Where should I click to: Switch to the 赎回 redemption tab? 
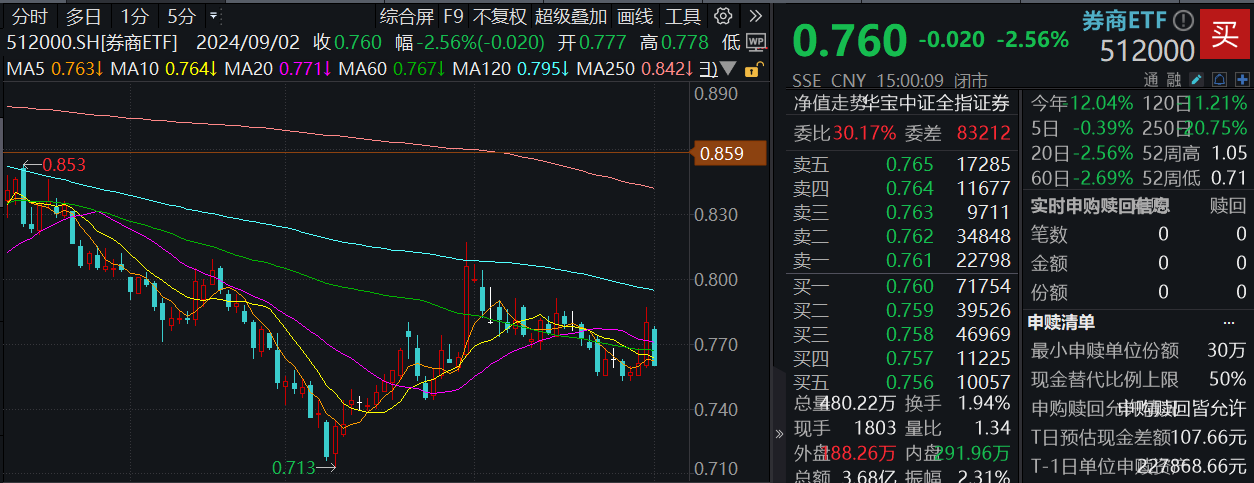pyautogui.click(x=1227, y=205)
